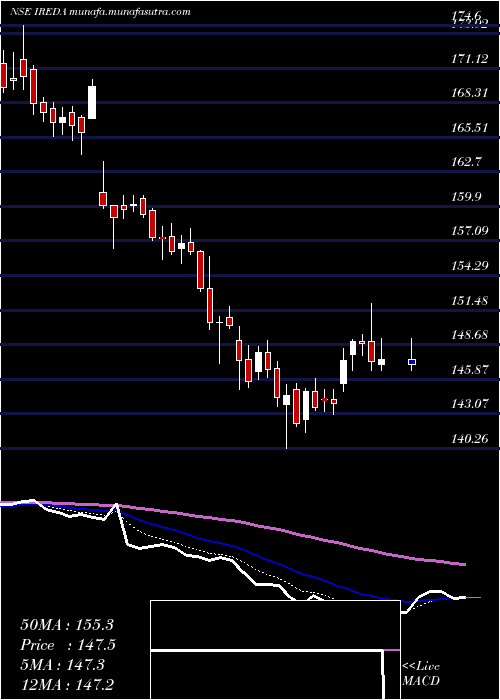This screenshot has width=500, height=700.
Task: Click the '50MA : 155.3' readout
Action: (x=68, y=625)
